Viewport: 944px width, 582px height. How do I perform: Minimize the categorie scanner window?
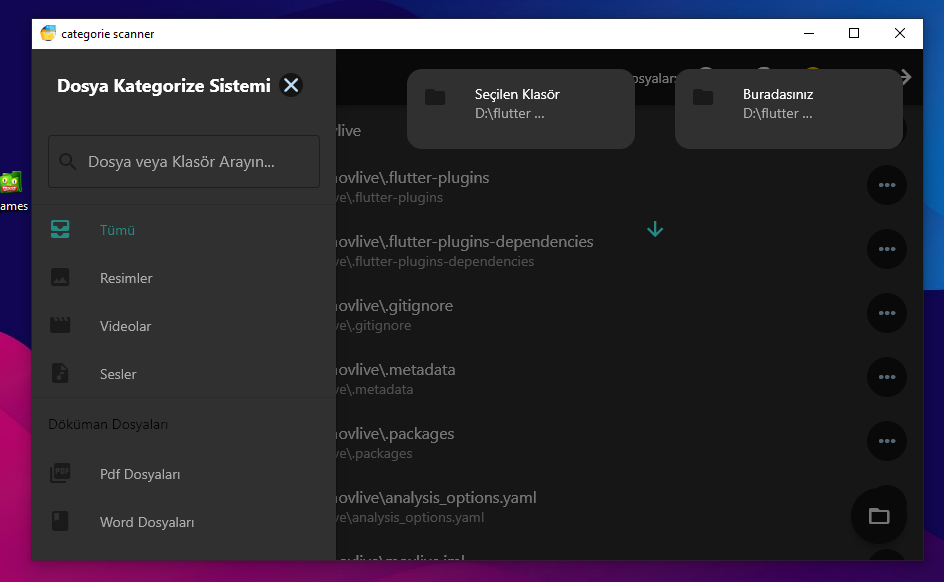click(x=809, y=34)
